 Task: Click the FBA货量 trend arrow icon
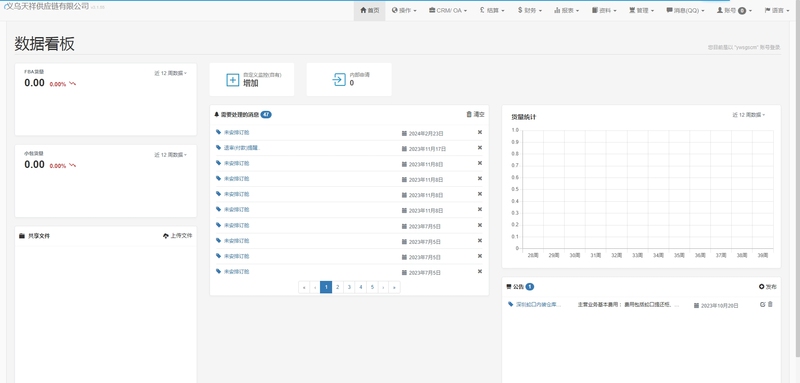(72, 84)
